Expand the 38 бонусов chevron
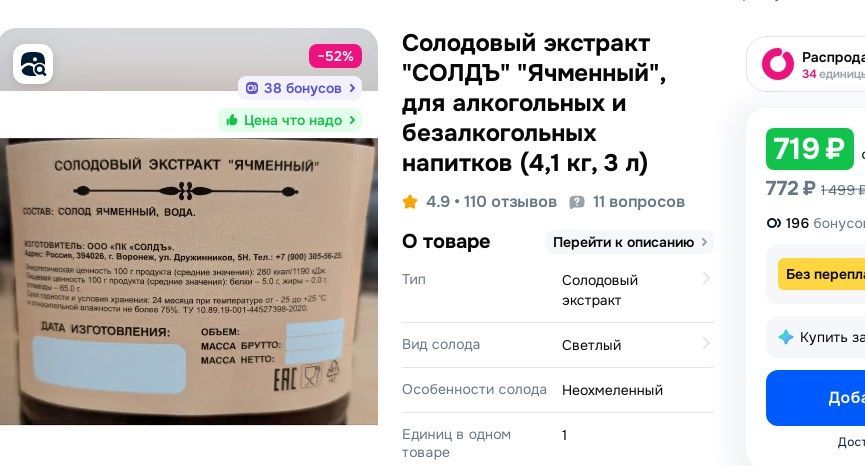The width and height of the screenshot is (865, 466). tap(353, 88)
